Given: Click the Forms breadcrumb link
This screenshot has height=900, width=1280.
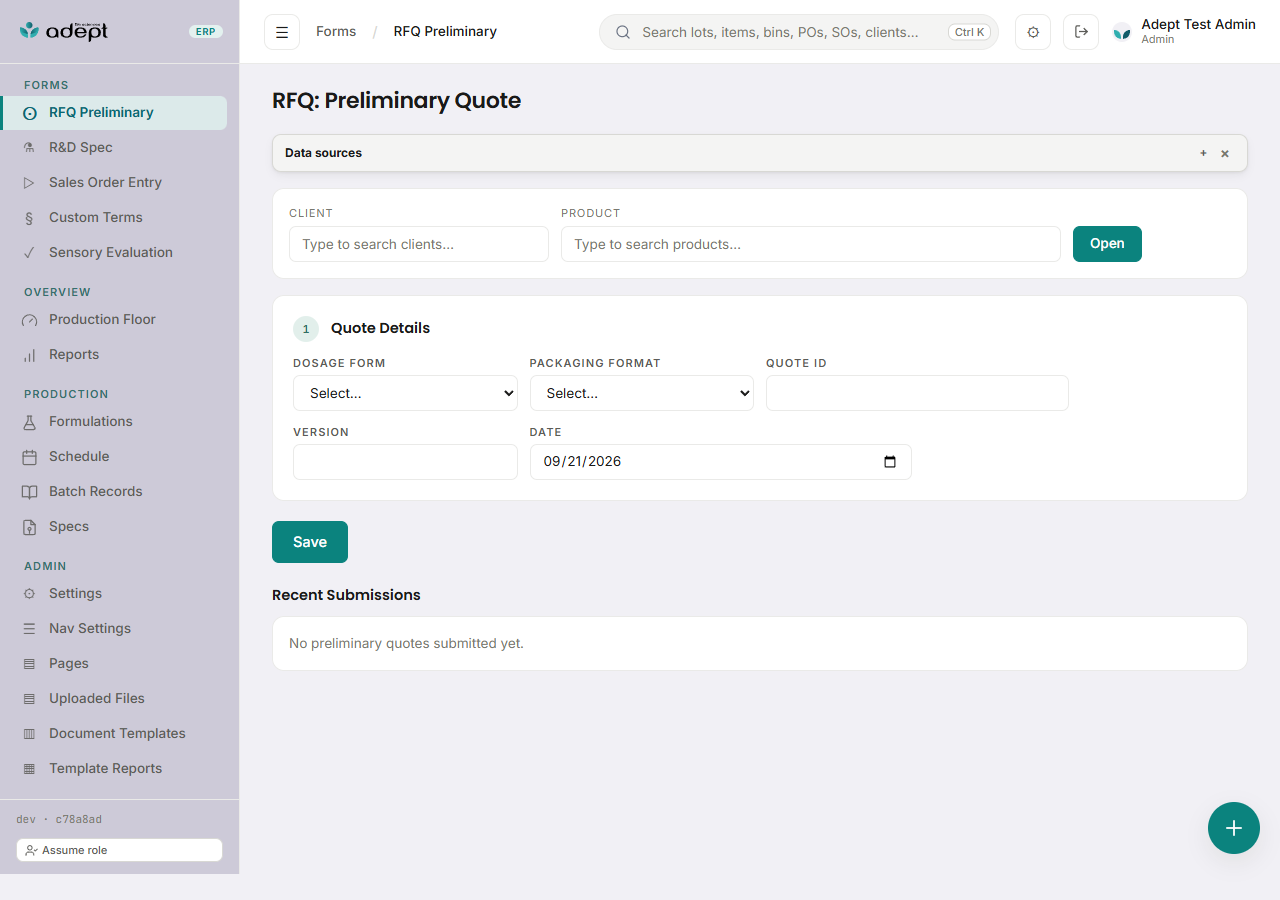Looking at the screenshot, I should (x=336, y=32).
